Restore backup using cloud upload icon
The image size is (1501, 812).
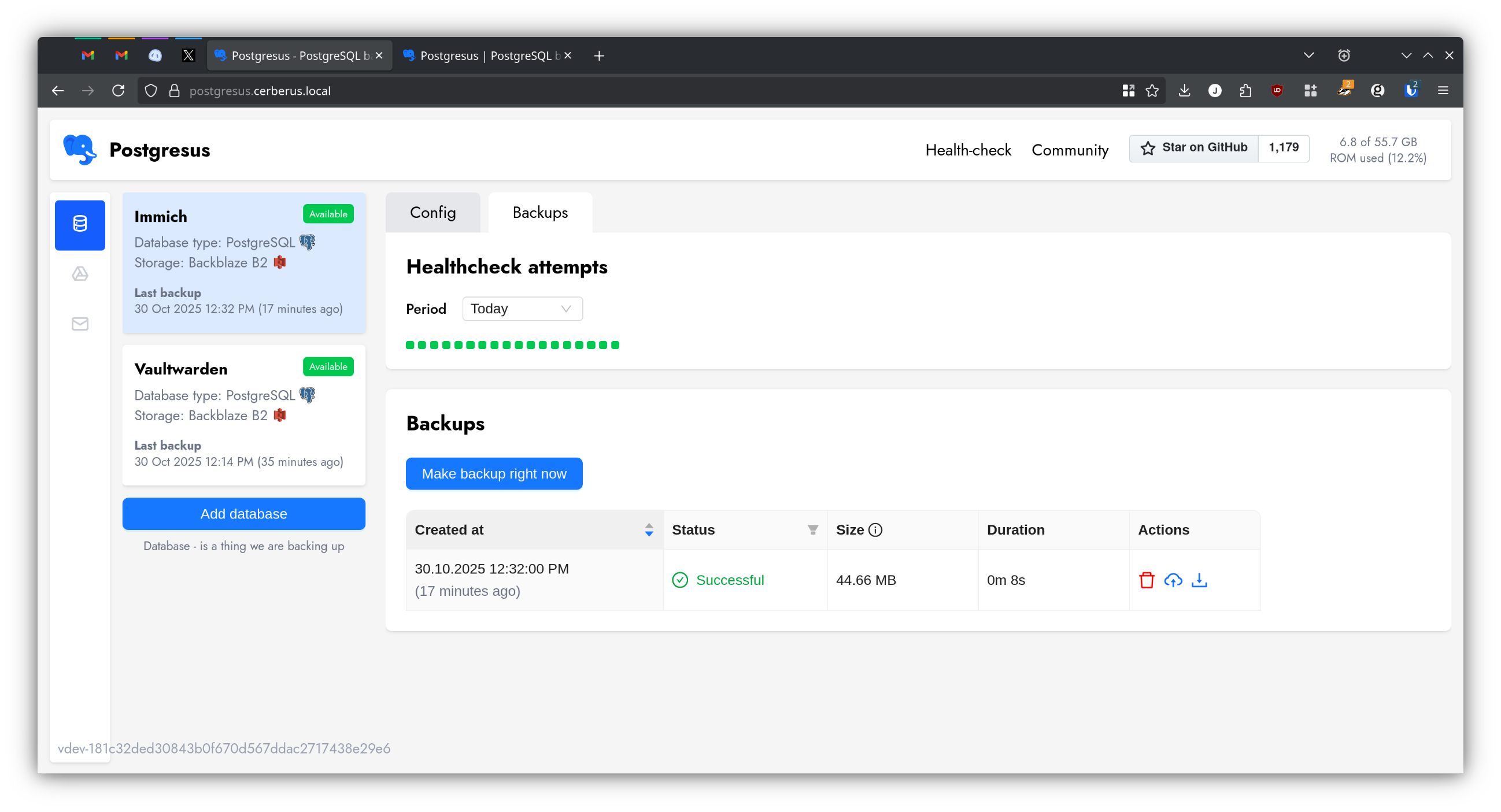[x=1173, y=580]
